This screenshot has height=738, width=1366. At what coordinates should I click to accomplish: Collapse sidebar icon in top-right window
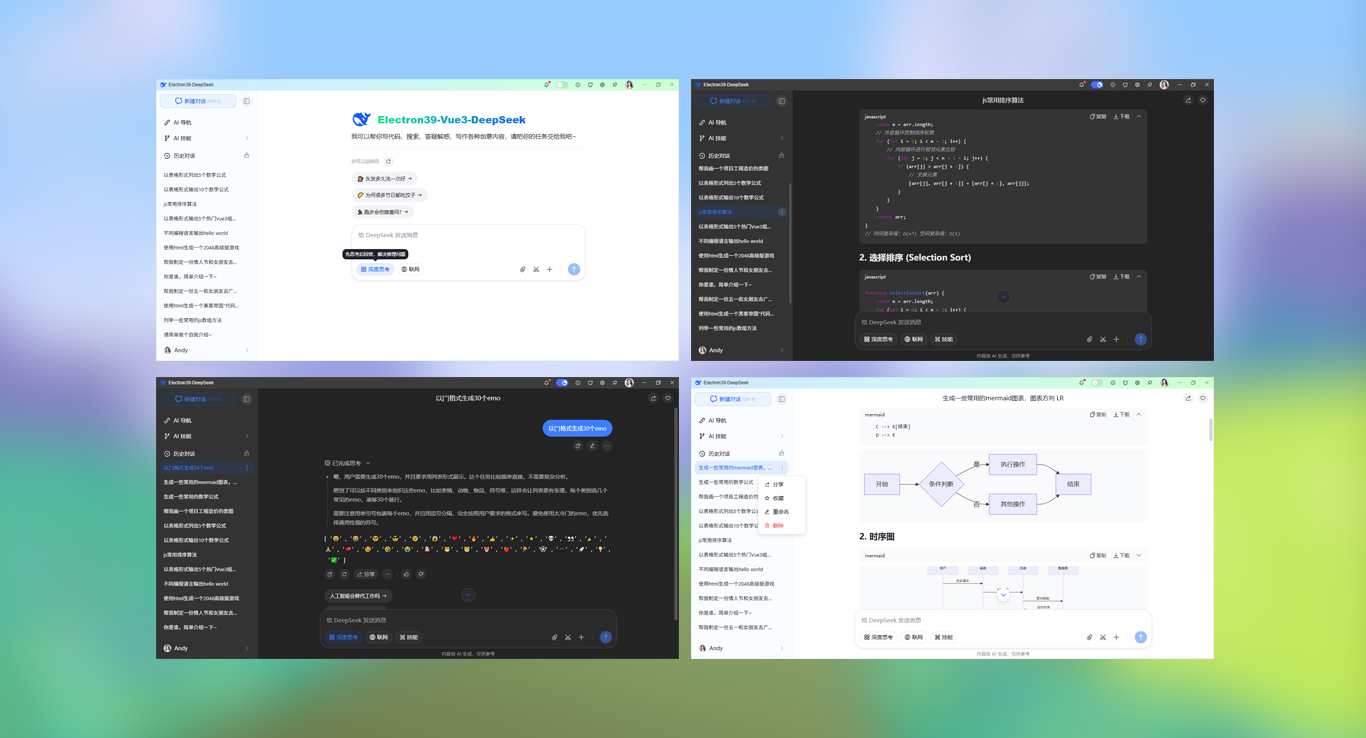[782, 101]
